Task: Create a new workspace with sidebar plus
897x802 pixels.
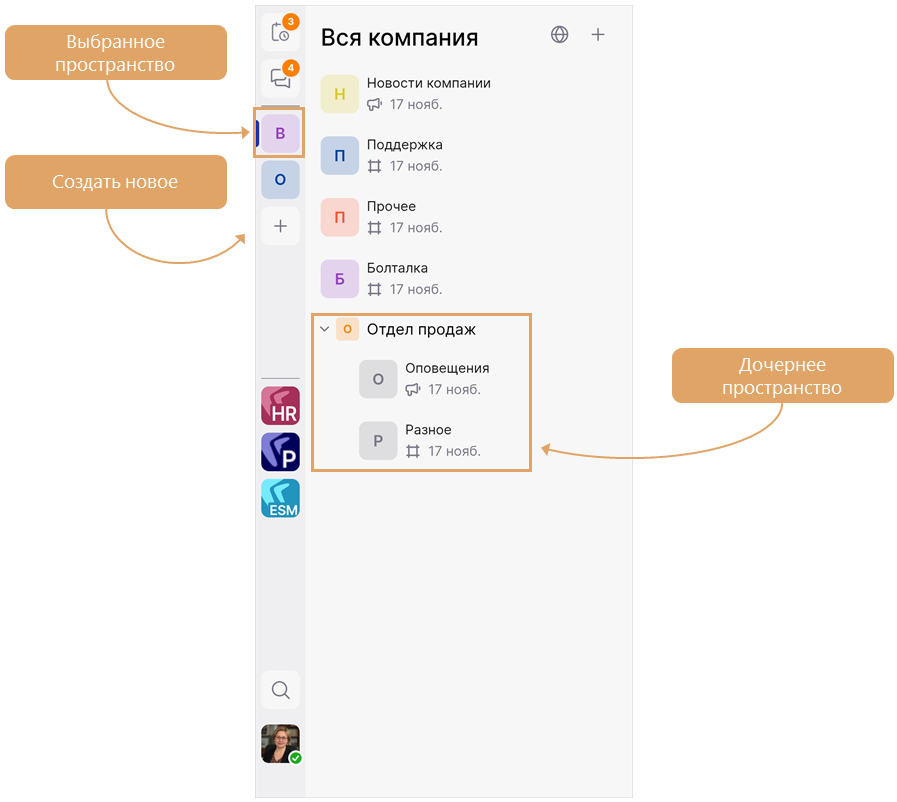Action: point(280,226)
